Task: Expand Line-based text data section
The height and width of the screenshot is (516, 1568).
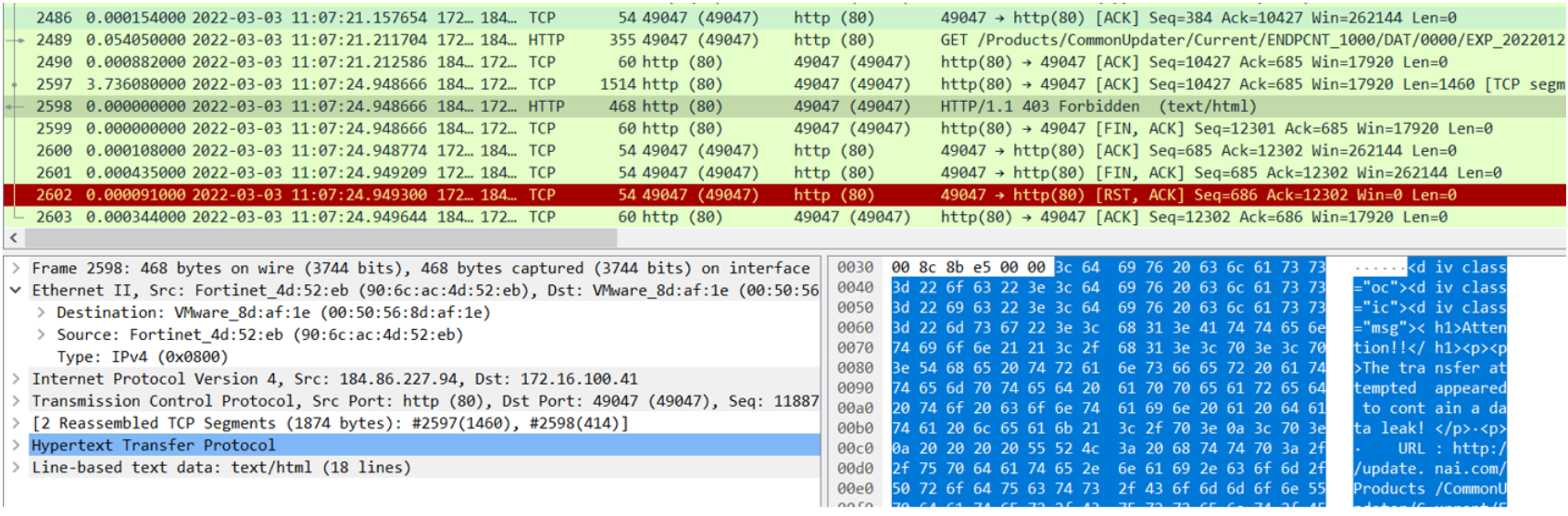Action: click(16, 468)
